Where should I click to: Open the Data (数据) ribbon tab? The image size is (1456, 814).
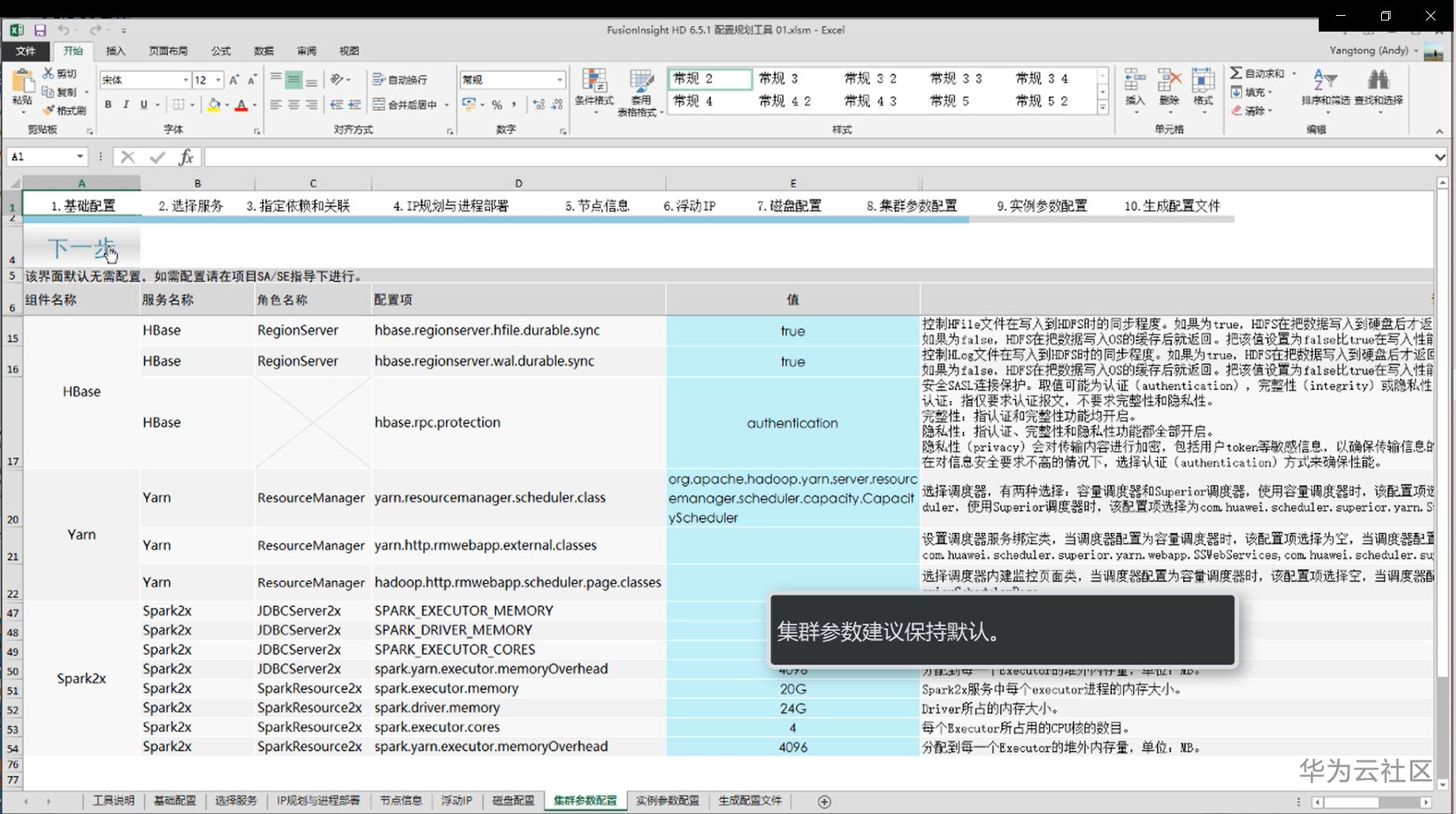click(x=264, y=51)
